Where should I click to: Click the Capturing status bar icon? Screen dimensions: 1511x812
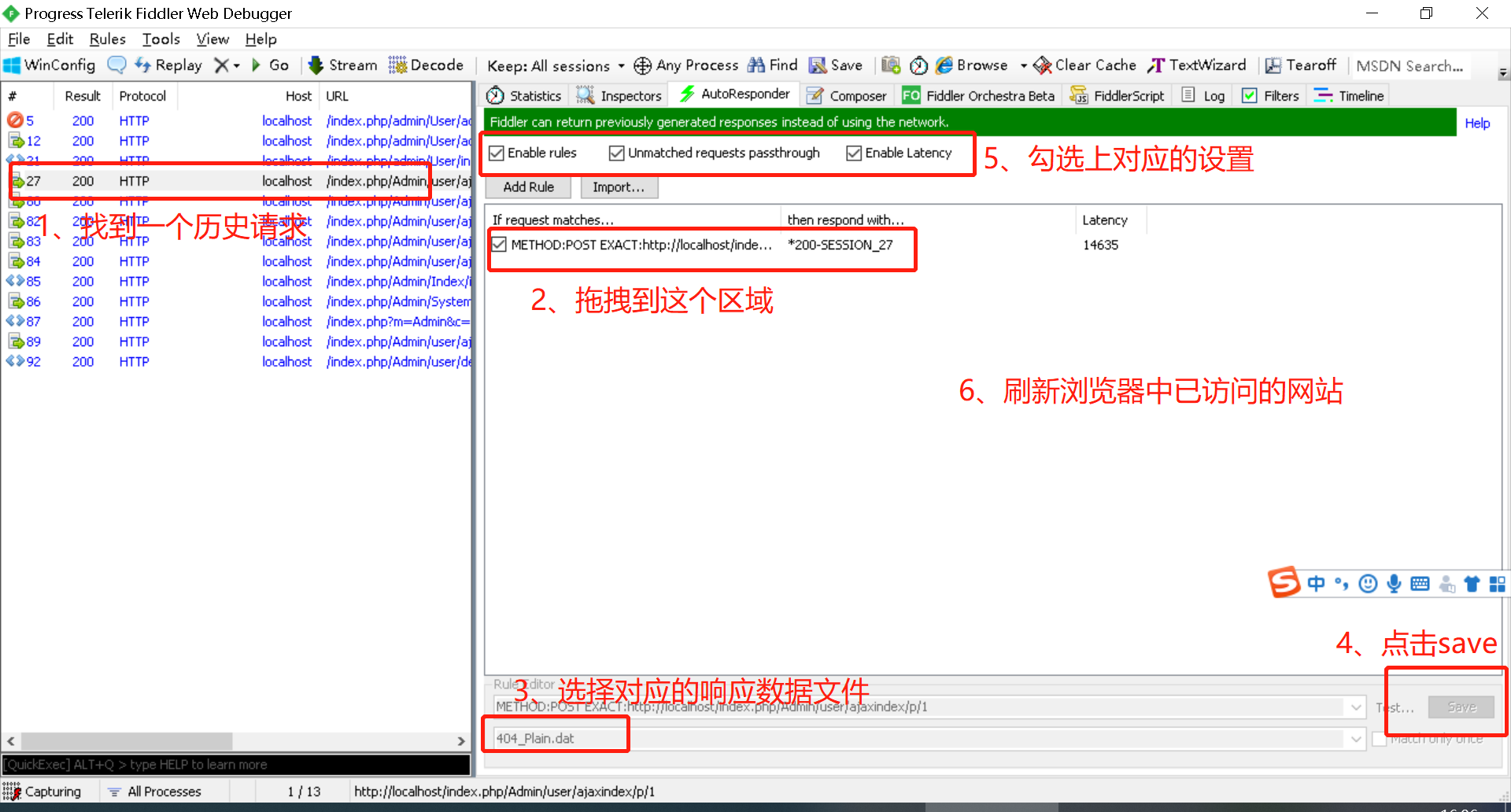pos(11,791)
